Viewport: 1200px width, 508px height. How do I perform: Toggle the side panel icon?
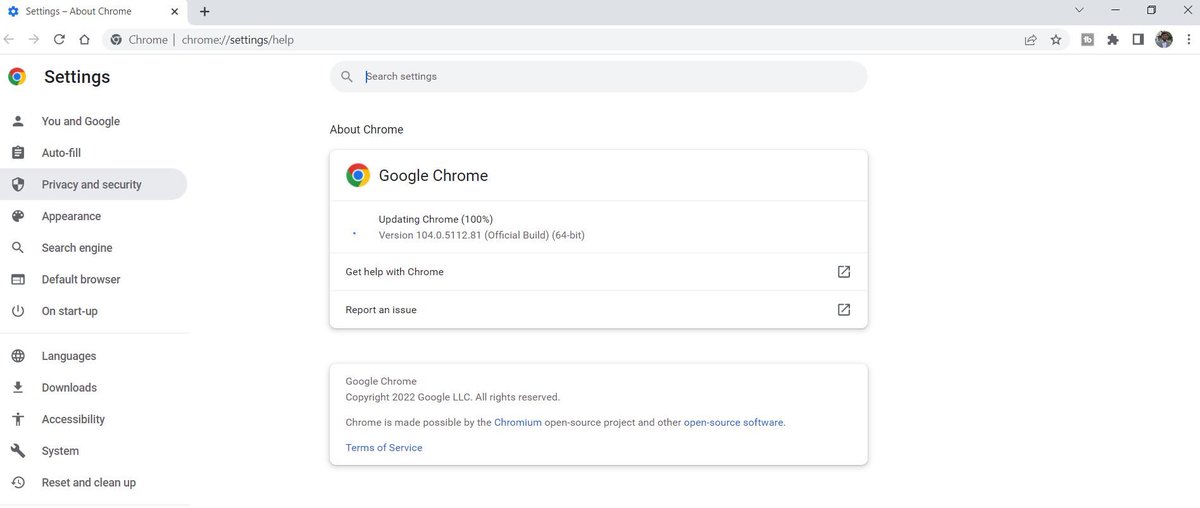[1138, 40]
